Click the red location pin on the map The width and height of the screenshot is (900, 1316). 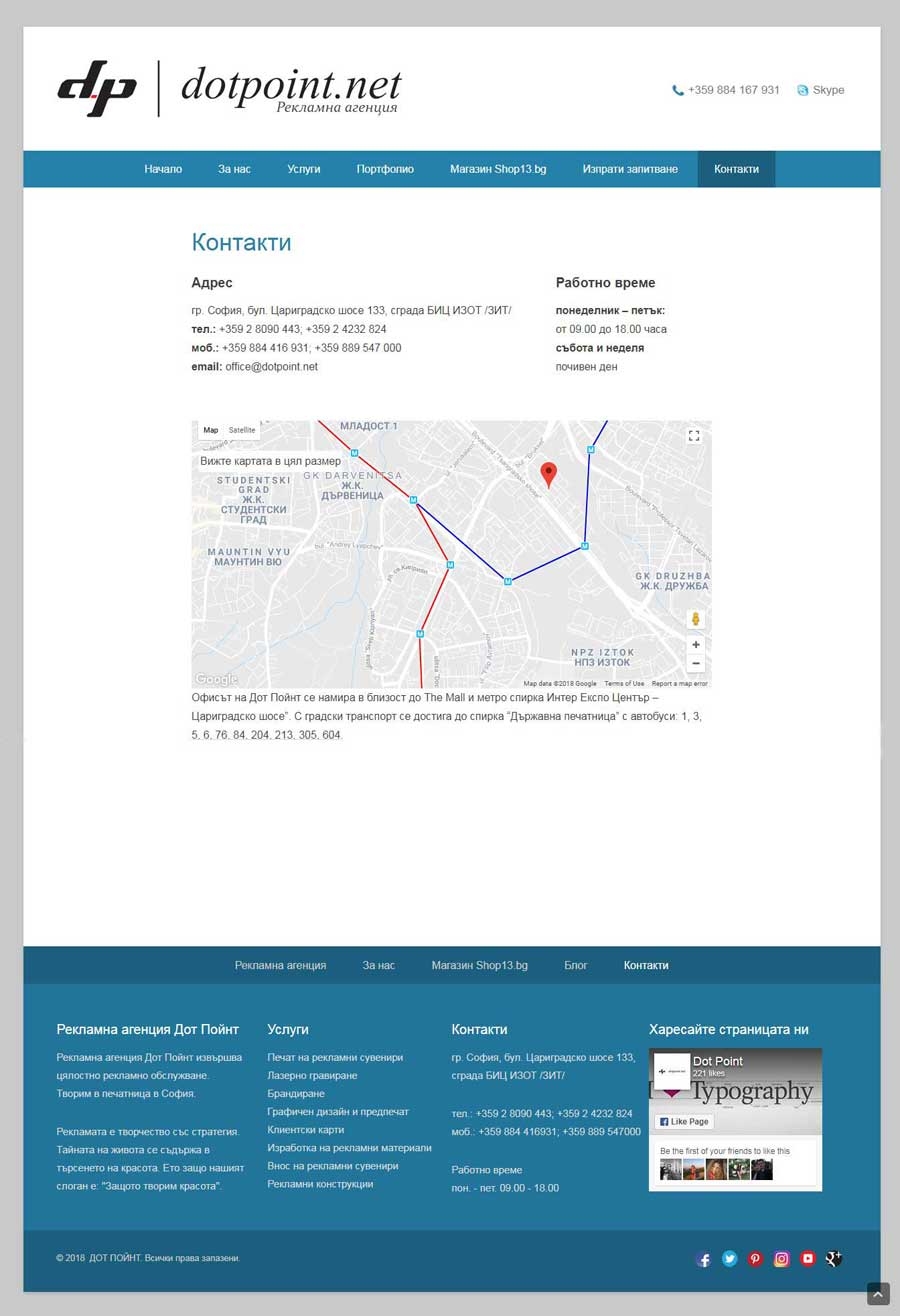point(548,475)
